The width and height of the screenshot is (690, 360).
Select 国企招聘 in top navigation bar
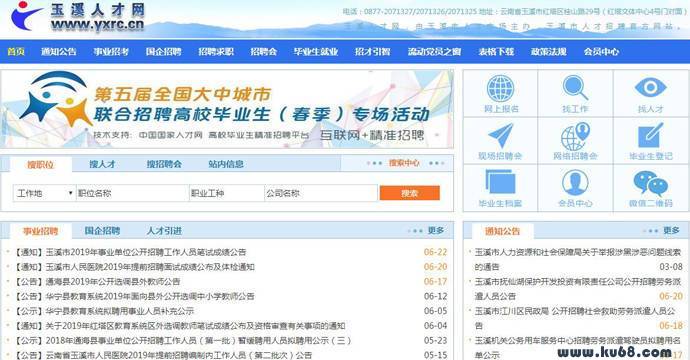163,51
